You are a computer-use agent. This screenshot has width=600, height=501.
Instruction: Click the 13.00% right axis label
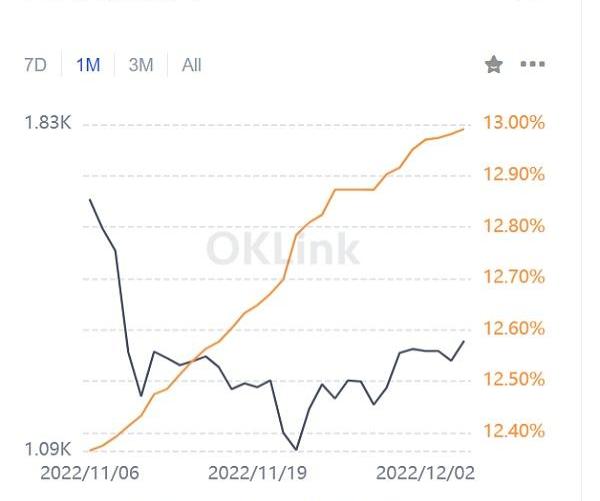514,123
